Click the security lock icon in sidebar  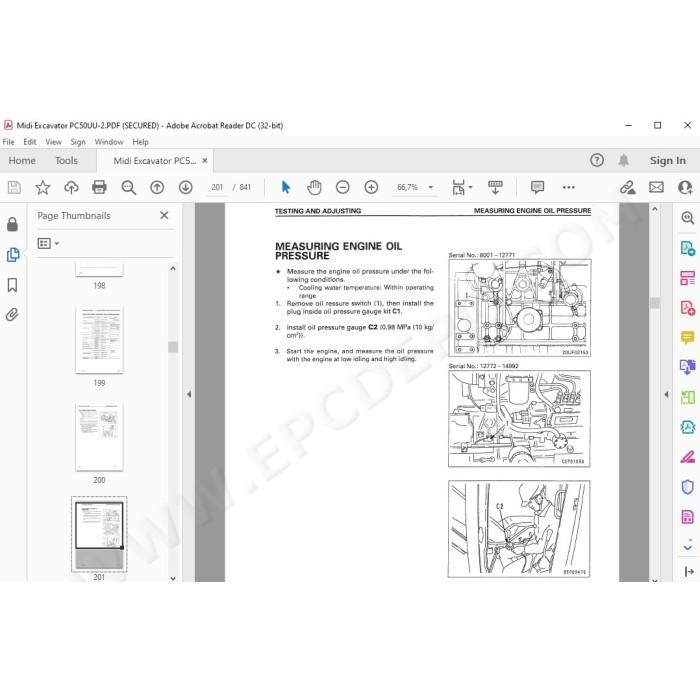pos(12,224)
